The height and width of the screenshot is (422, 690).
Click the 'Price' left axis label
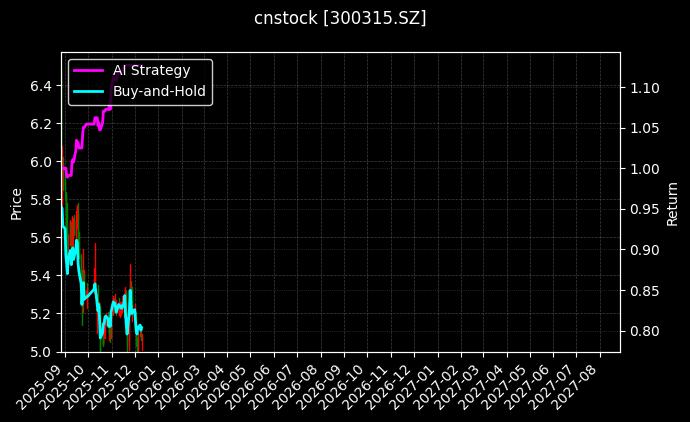click(16, 204)
